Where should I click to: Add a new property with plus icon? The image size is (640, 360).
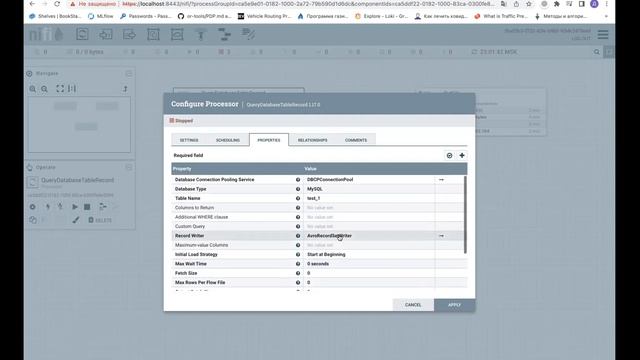pyautogui.click(x=462, y=156)
